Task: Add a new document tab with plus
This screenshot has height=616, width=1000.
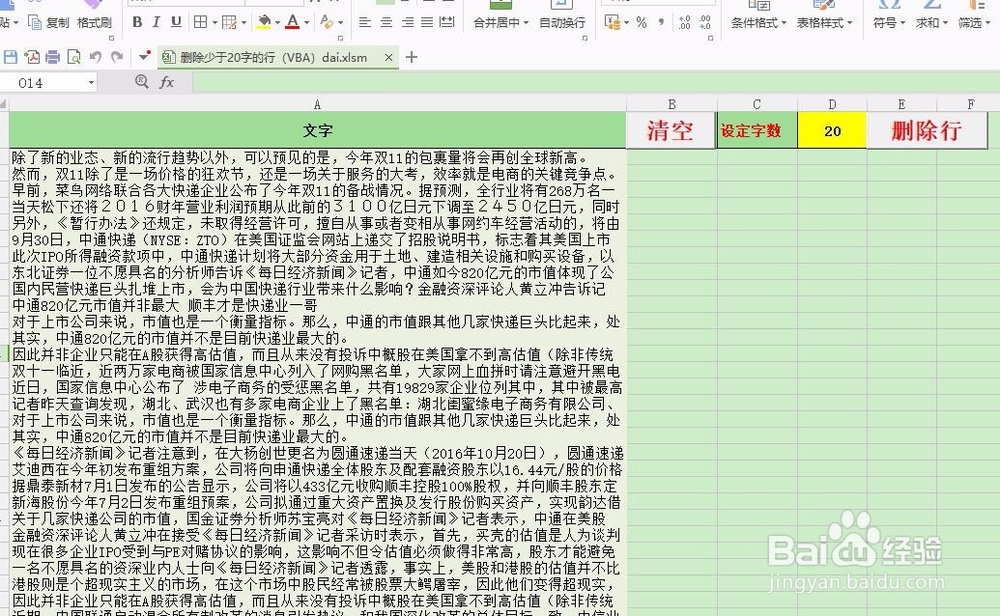Action: click(411, 57)
